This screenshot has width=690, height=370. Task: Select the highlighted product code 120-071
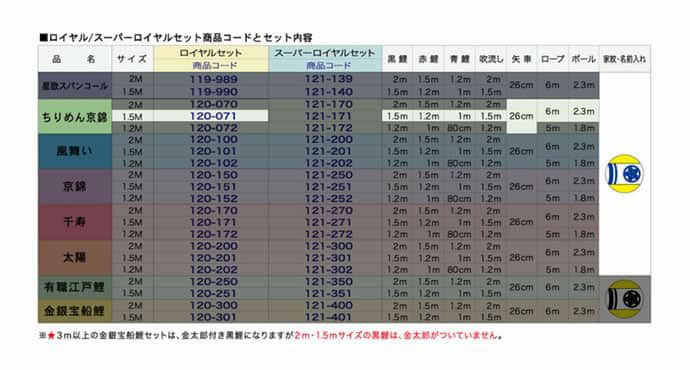click(x=213, y=116)
